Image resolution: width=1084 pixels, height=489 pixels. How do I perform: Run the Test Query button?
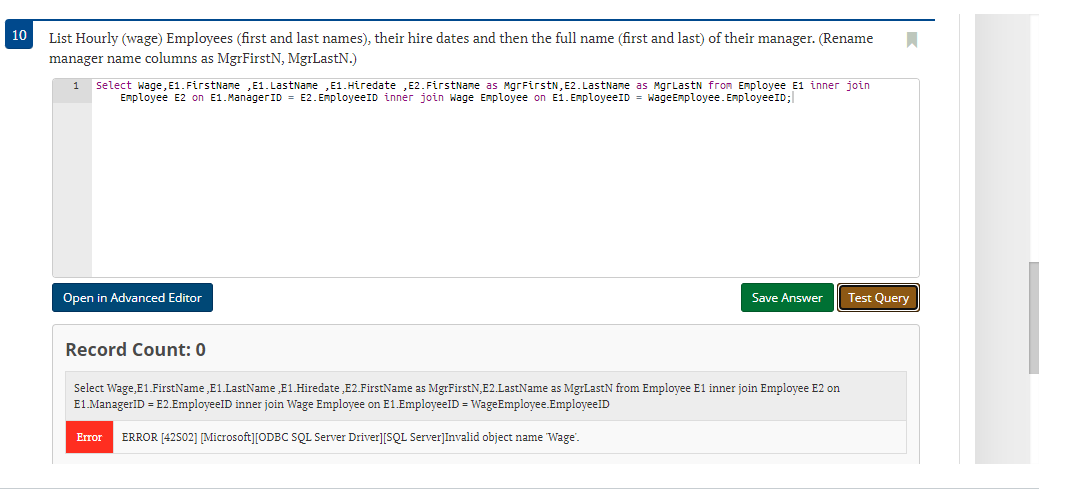(x=878, y=297)
